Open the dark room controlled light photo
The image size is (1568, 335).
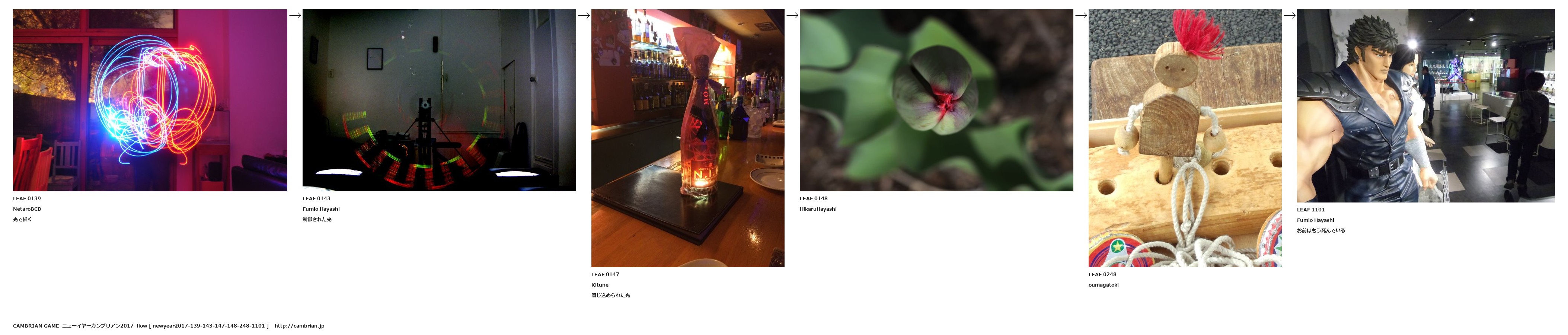[439, 100]
